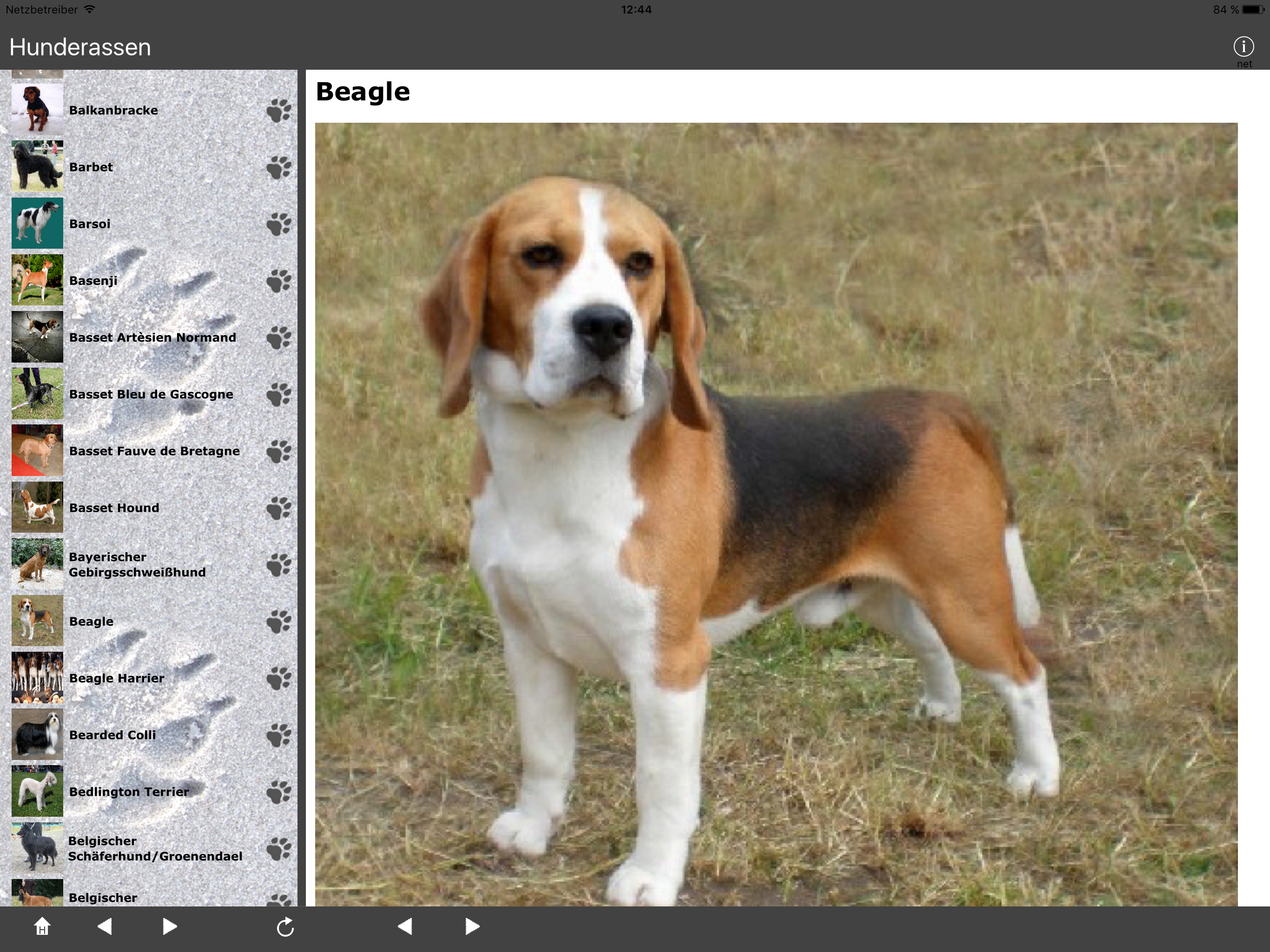Image resolution: width=1270 pixels, height=952 pixels.
Task: Click the Barbet dog thumbnail
Action: [x=37, y=166]
